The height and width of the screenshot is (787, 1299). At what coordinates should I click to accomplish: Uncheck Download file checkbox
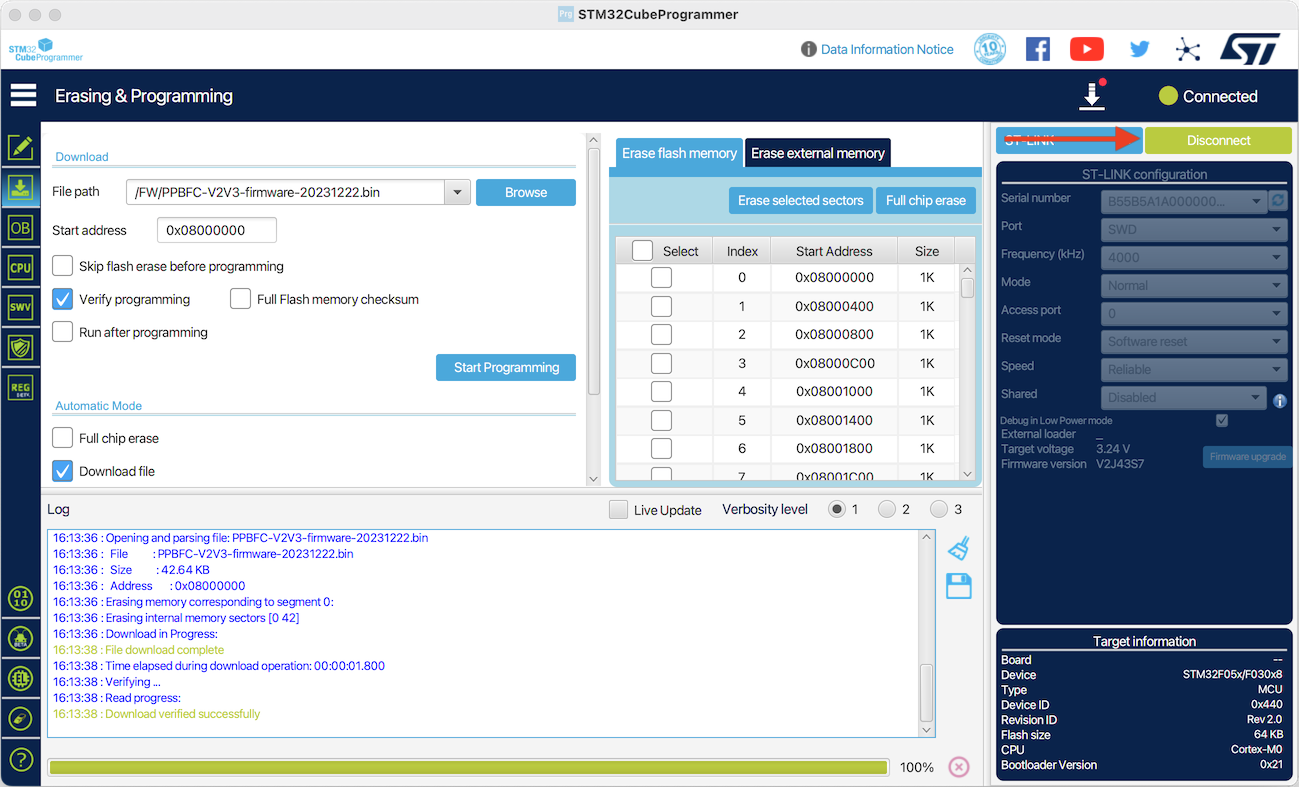[x=63, y=471]
